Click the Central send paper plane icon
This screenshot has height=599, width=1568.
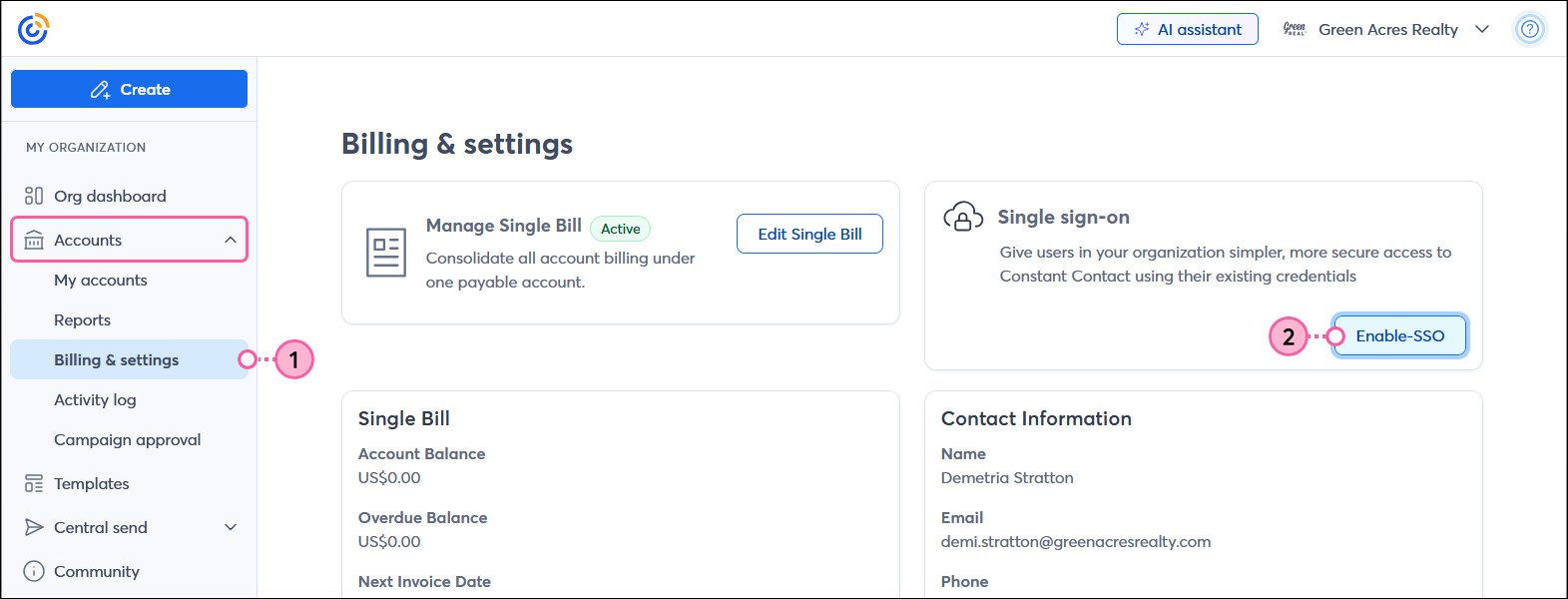pos(34,527)
